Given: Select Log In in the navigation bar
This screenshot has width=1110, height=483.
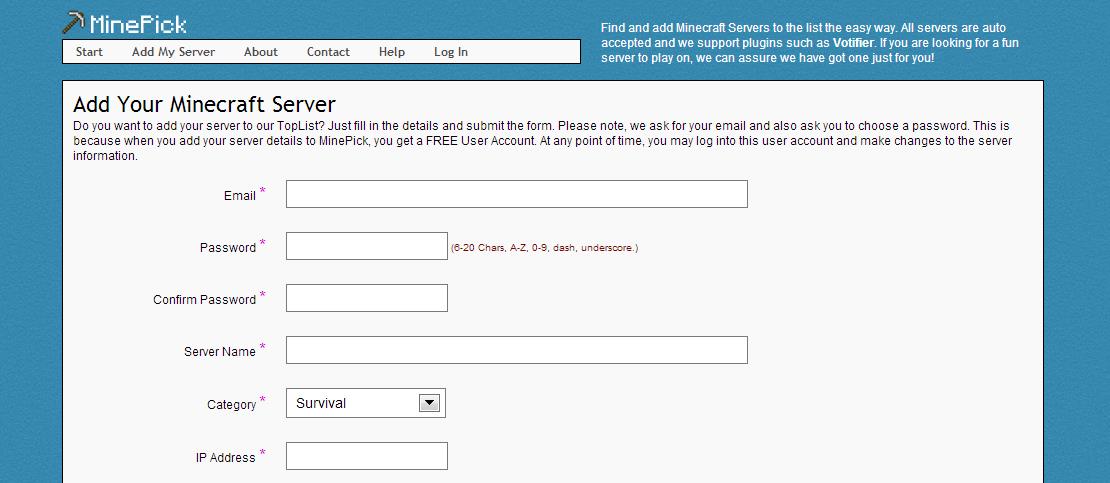Looking at the screenshot, I should coord(451,52).
